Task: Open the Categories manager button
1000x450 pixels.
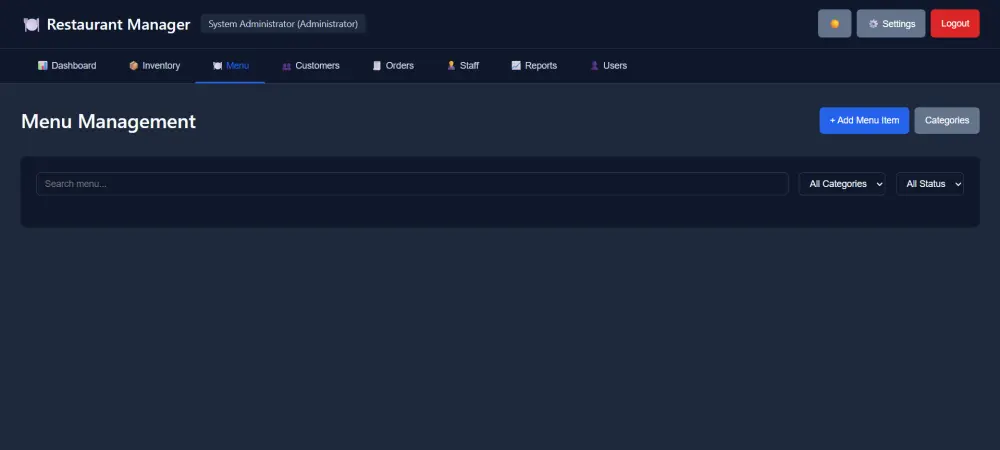Action: [x=947, y=120]
